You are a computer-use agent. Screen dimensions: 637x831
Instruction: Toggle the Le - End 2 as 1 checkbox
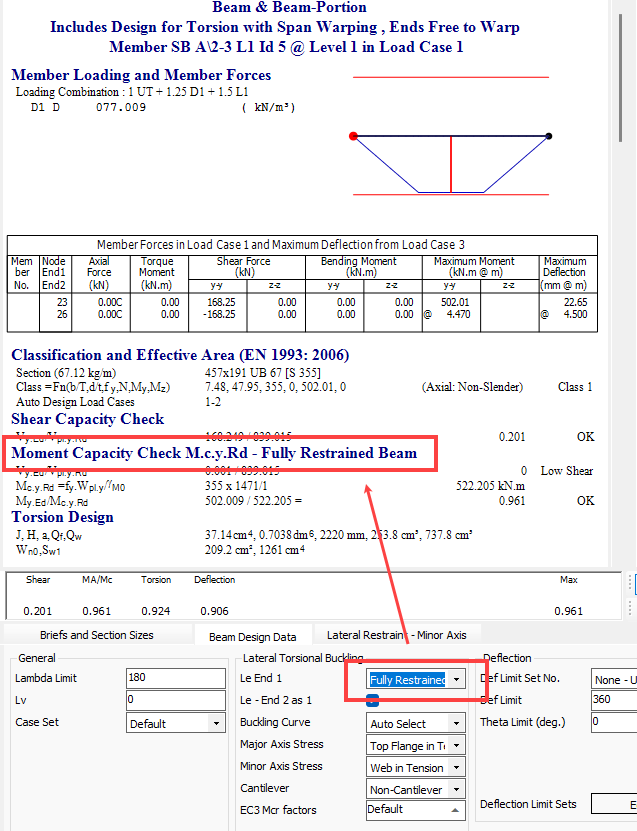[373, 701]
